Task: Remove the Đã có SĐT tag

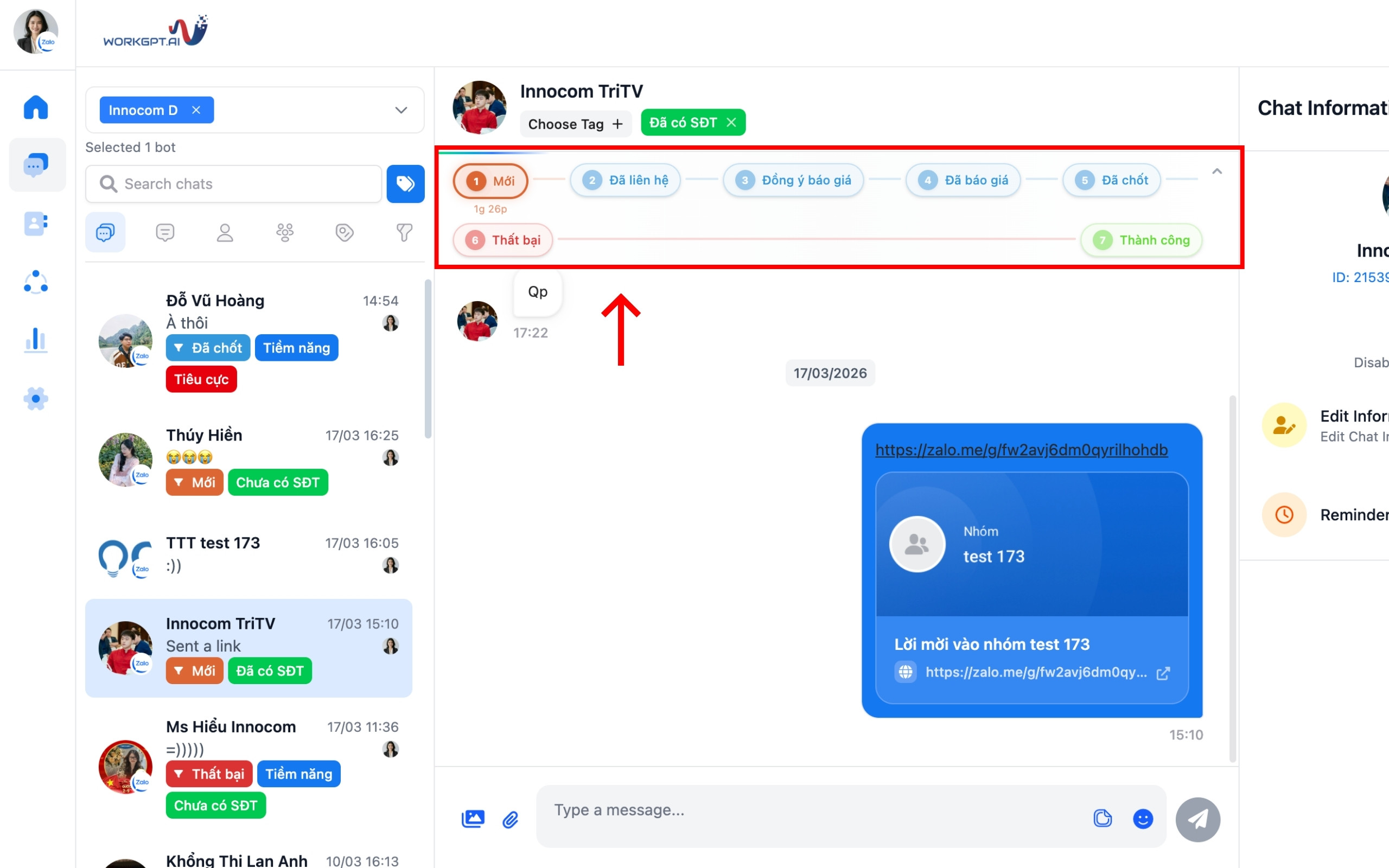Action: [x=731, y=122]
